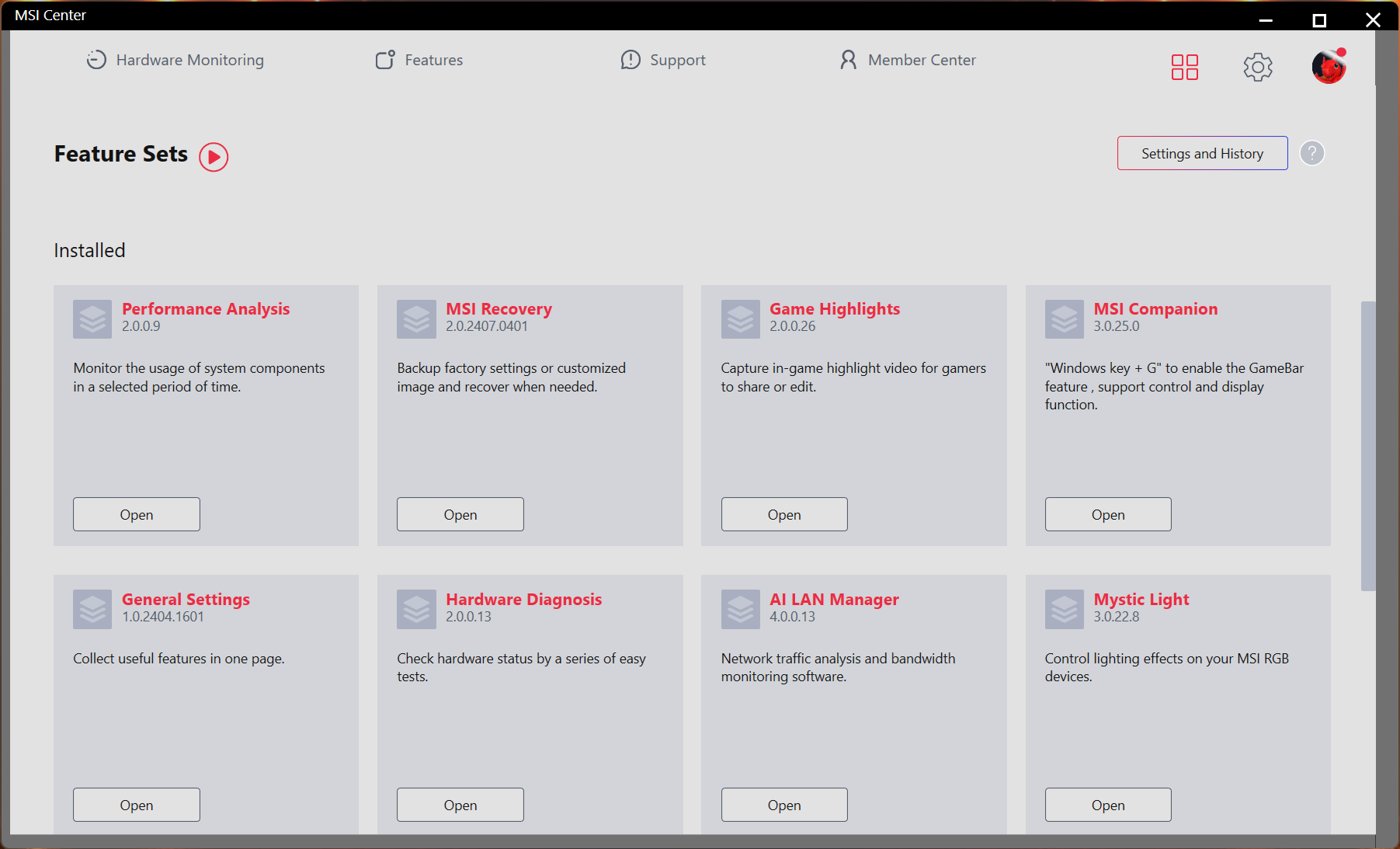Open the General Settings feature
This screenshot has width=1400, height=849.
[137, 806]
